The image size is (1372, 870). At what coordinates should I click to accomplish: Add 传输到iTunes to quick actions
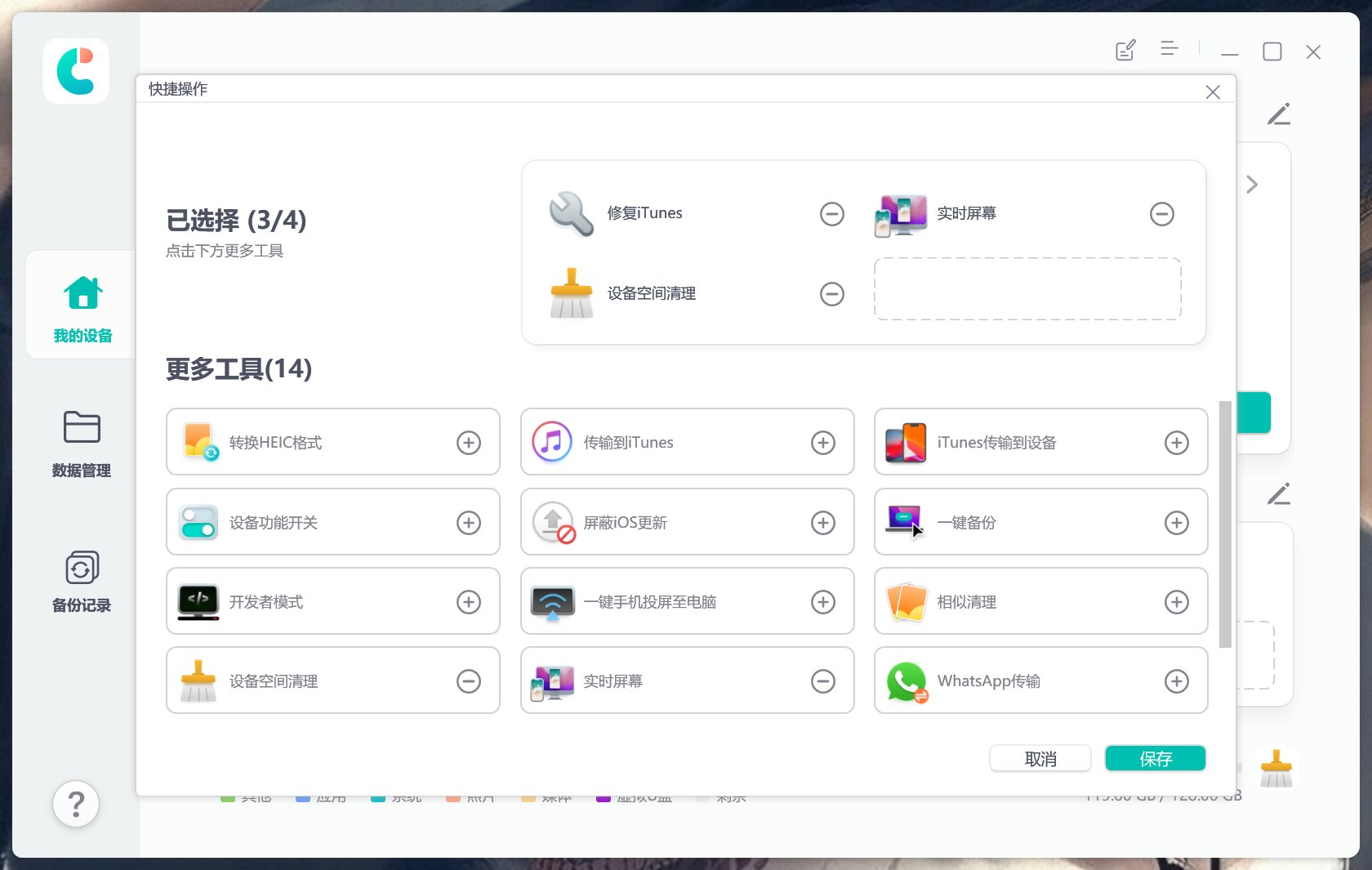pyautogui.click(x=822, y=443)
